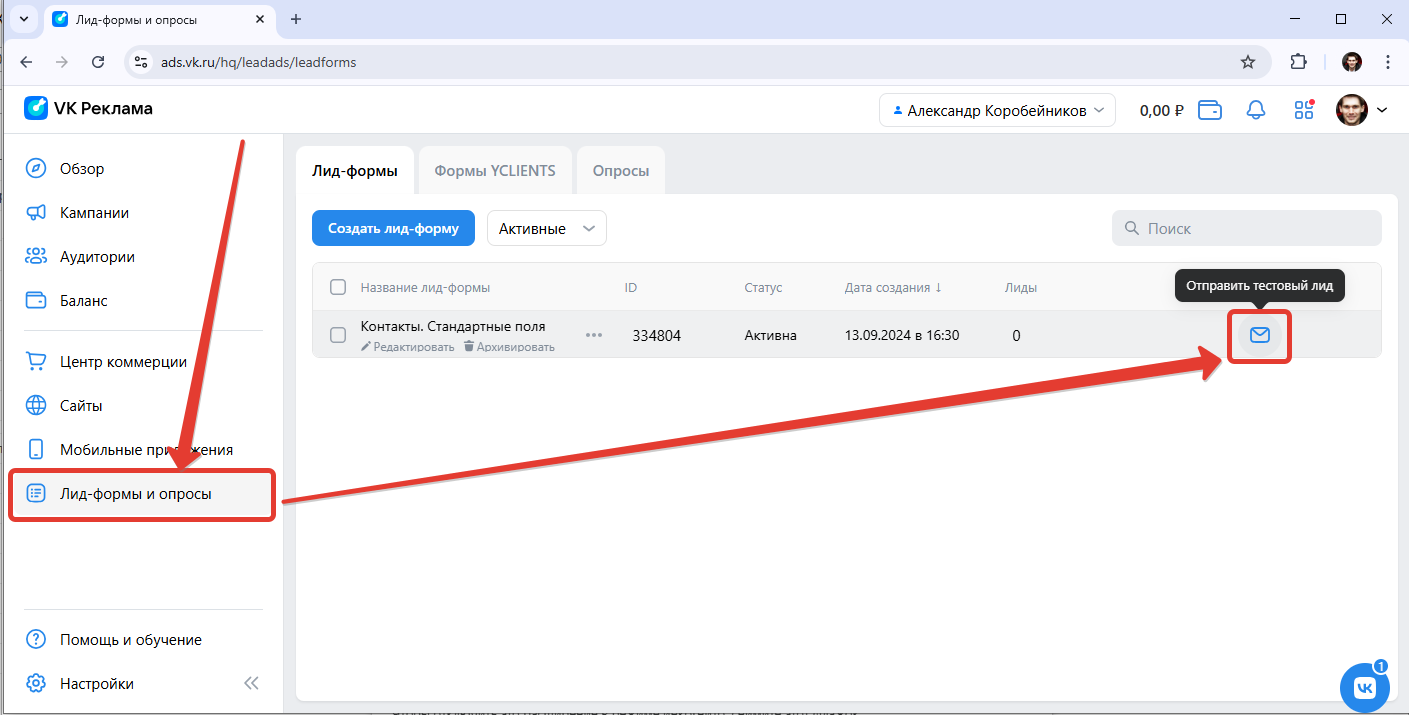Image resolution: width=1409 pixels, height=715 pixels.
Task: Open three-dots menu for Контакты form
Action: [594, 335]
